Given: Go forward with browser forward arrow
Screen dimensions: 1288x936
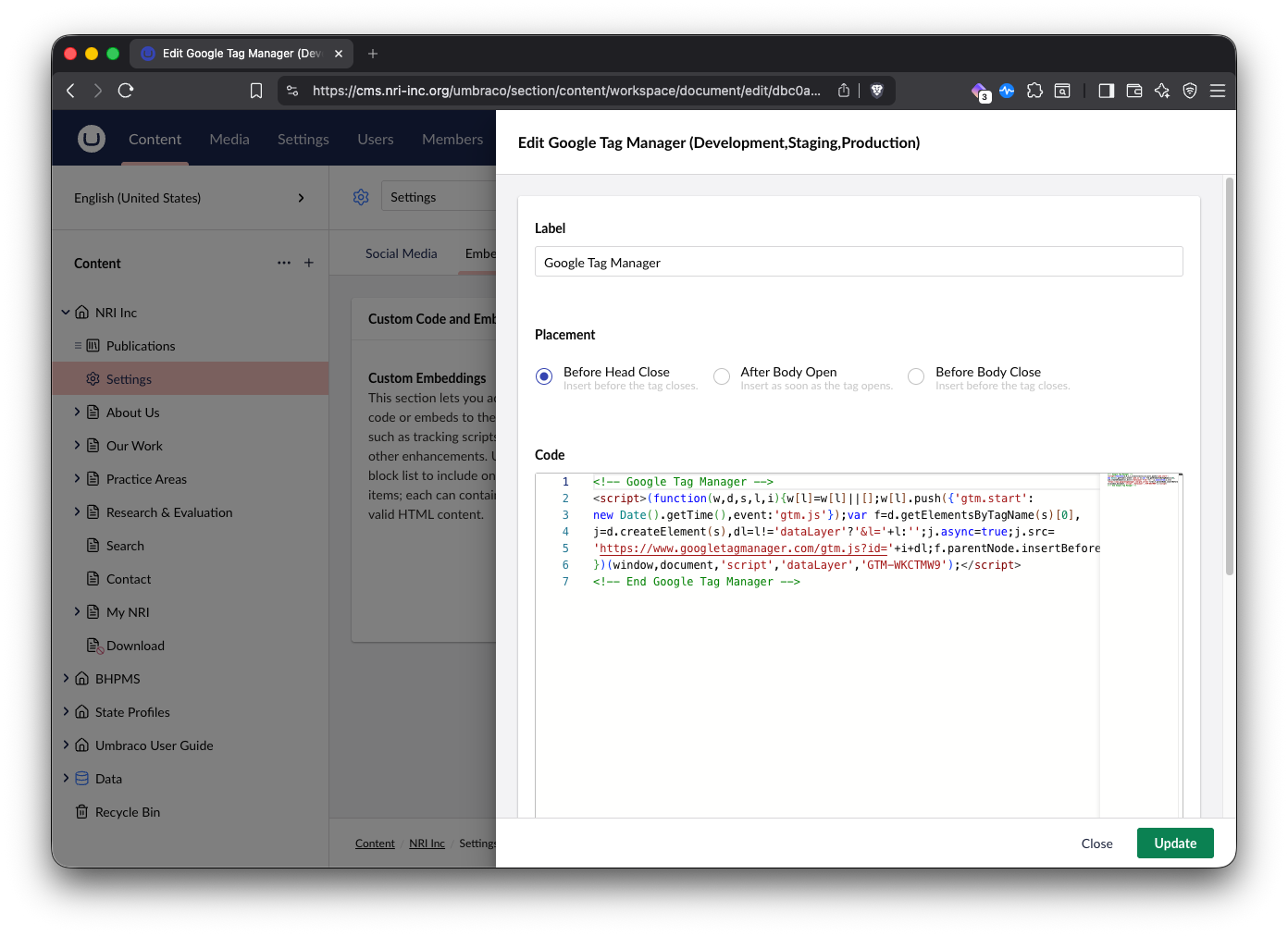Looking at the screenshot, I should (98, 91).
